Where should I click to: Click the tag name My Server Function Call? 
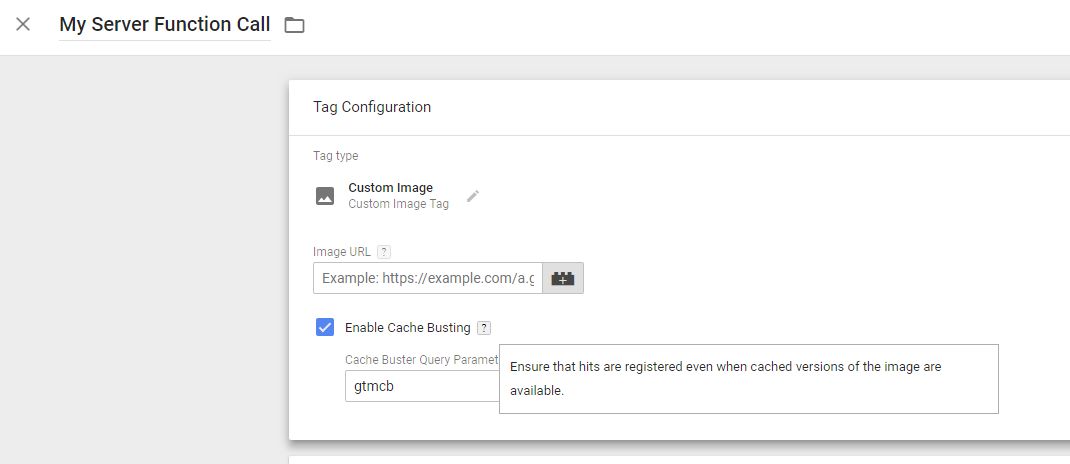click(164, 25)
